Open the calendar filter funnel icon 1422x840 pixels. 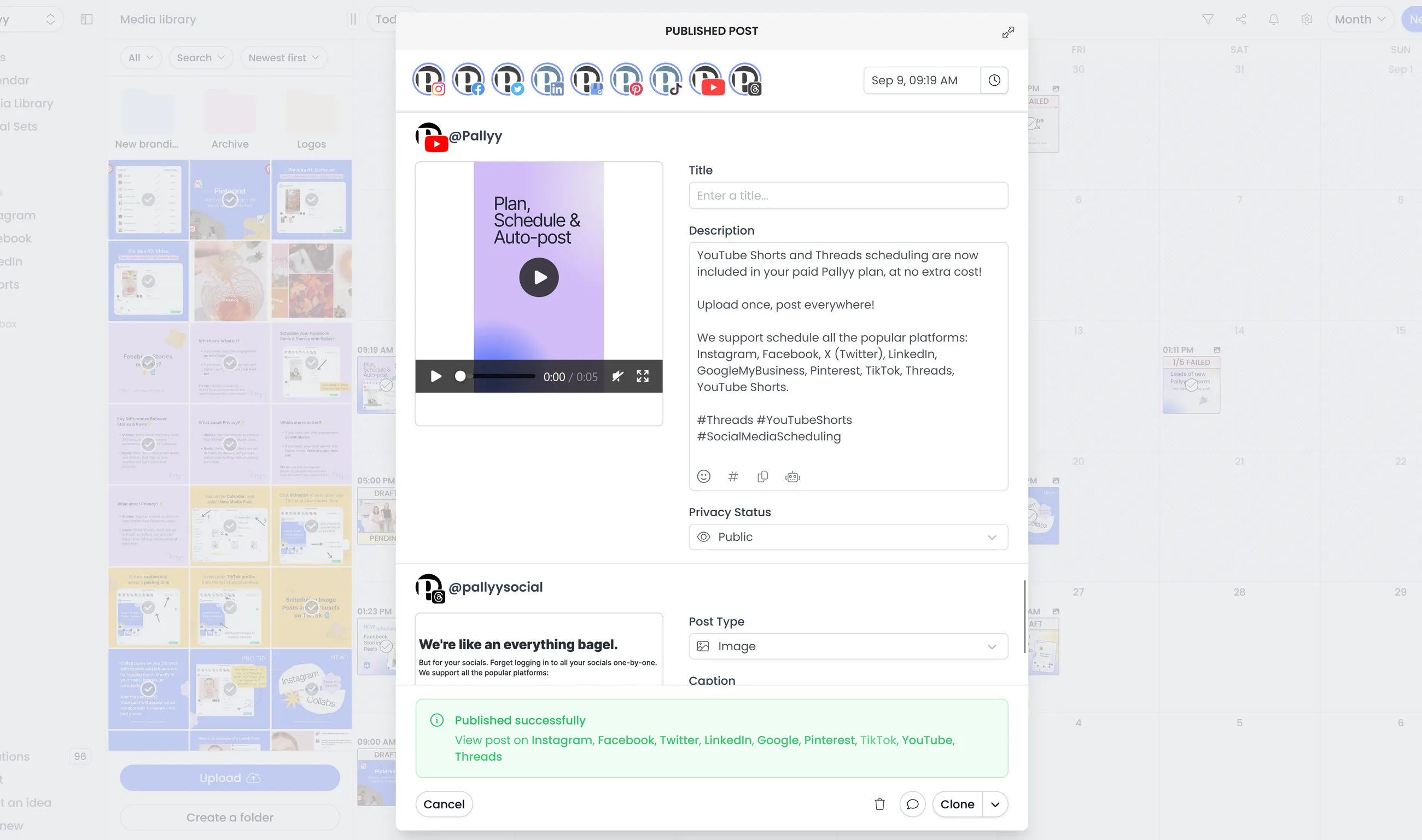point(1208,19)
